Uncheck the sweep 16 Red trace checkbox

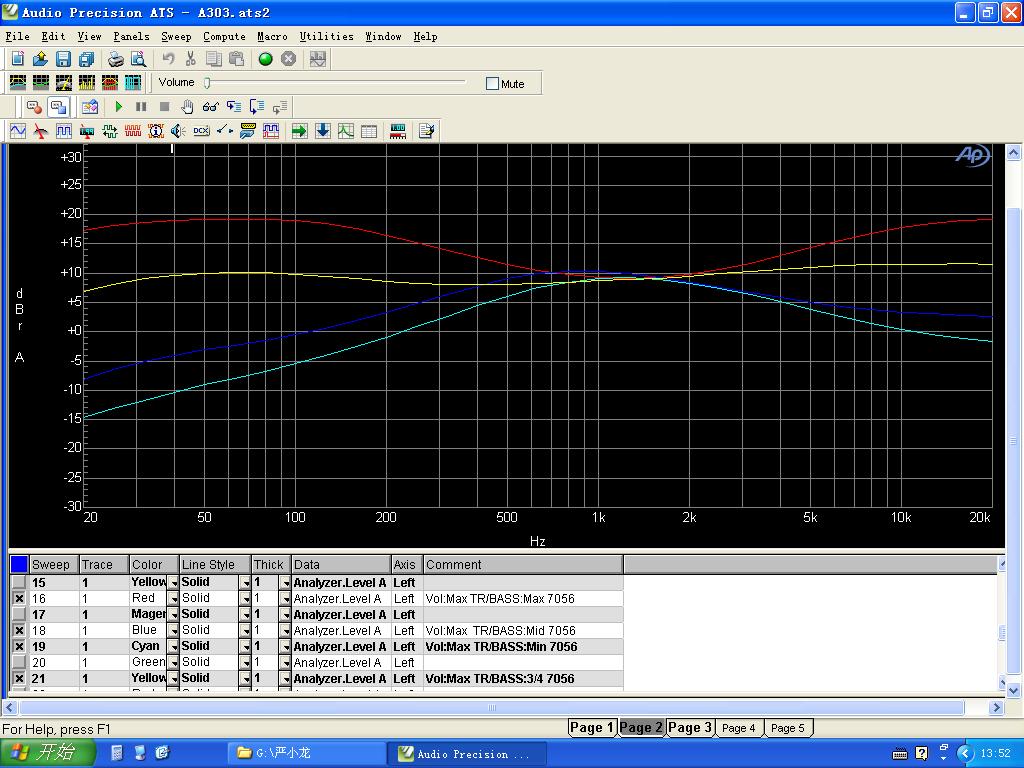pos(19,599)
